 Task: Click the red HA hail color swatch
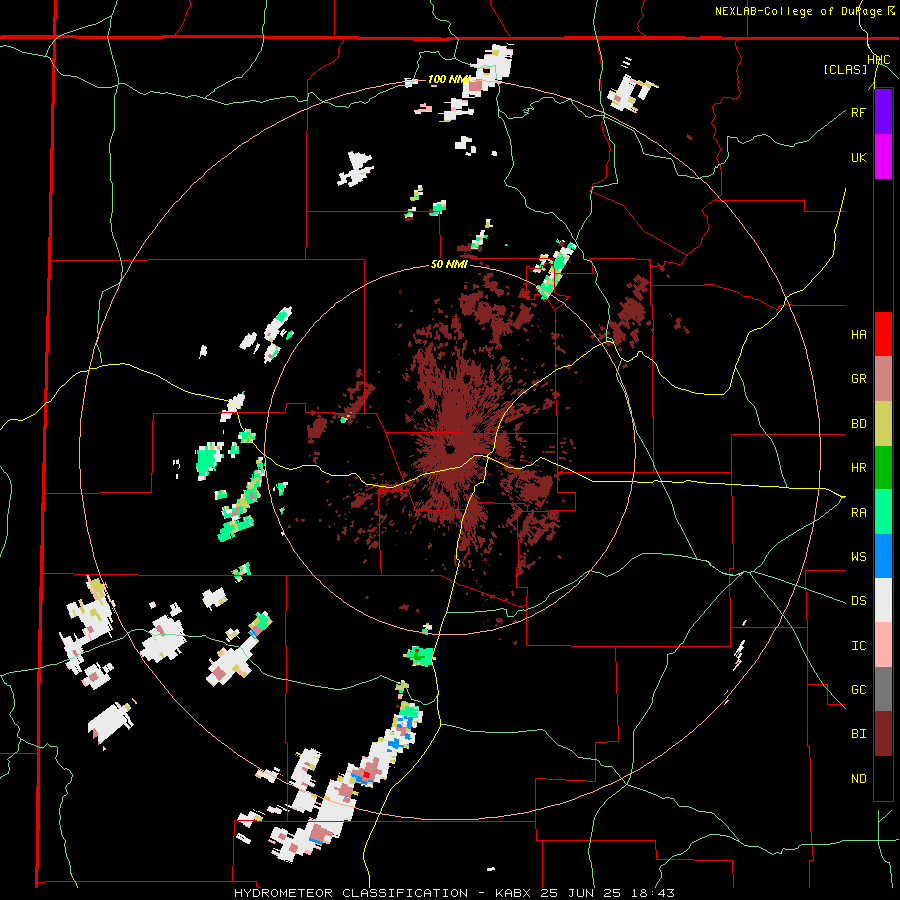883,334
